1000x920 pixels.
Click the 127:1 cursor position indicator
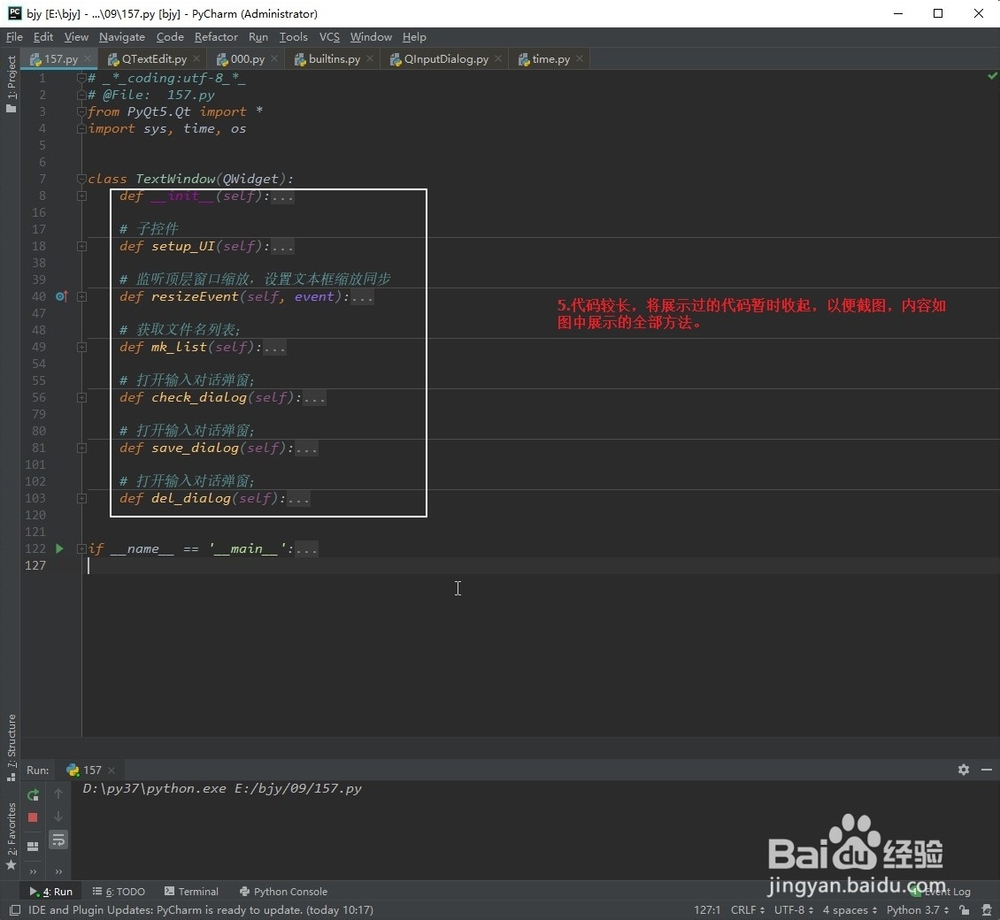[707, 910]
